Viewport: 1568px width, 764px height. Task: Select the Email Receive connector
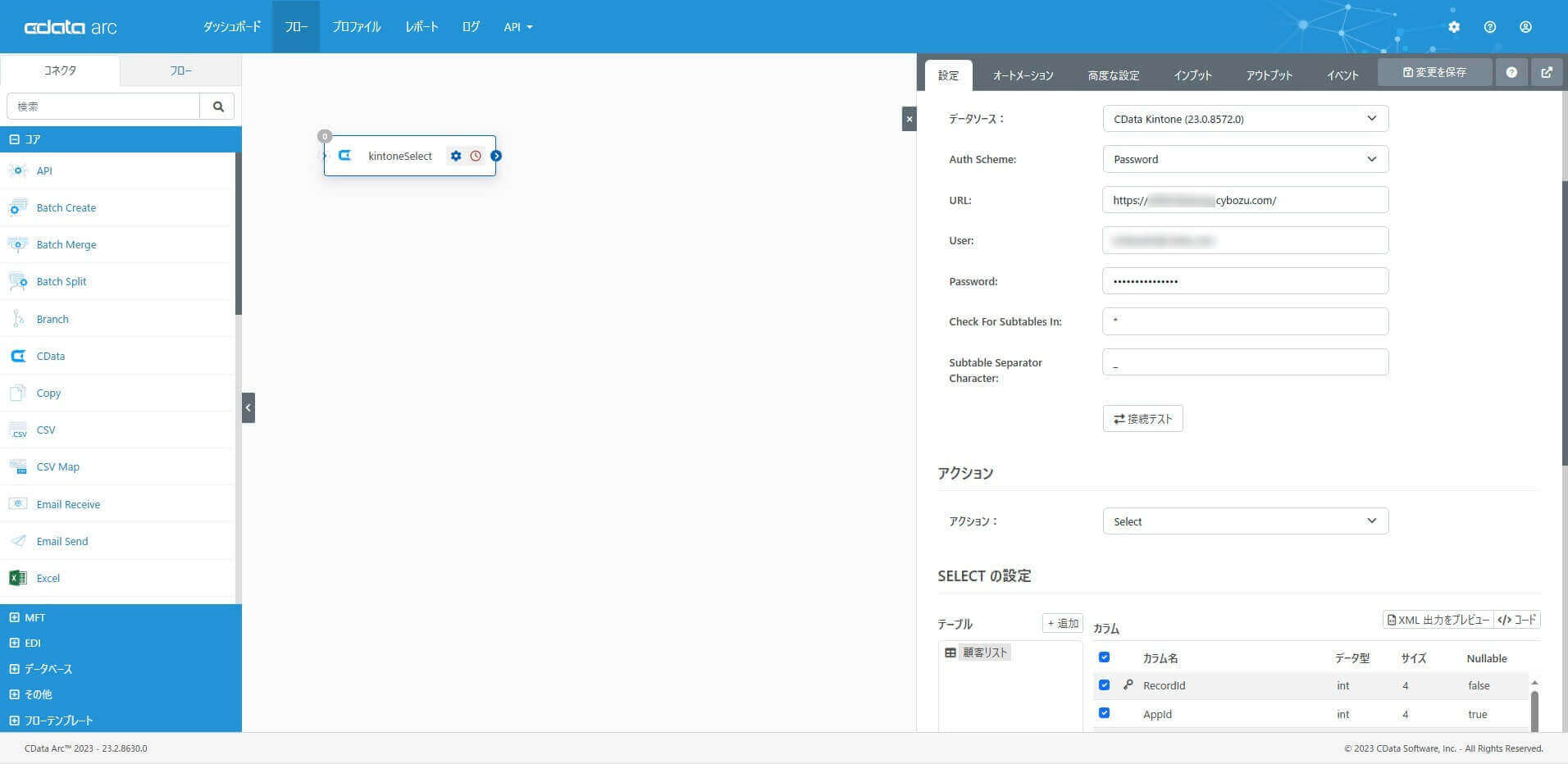[68, 503]
